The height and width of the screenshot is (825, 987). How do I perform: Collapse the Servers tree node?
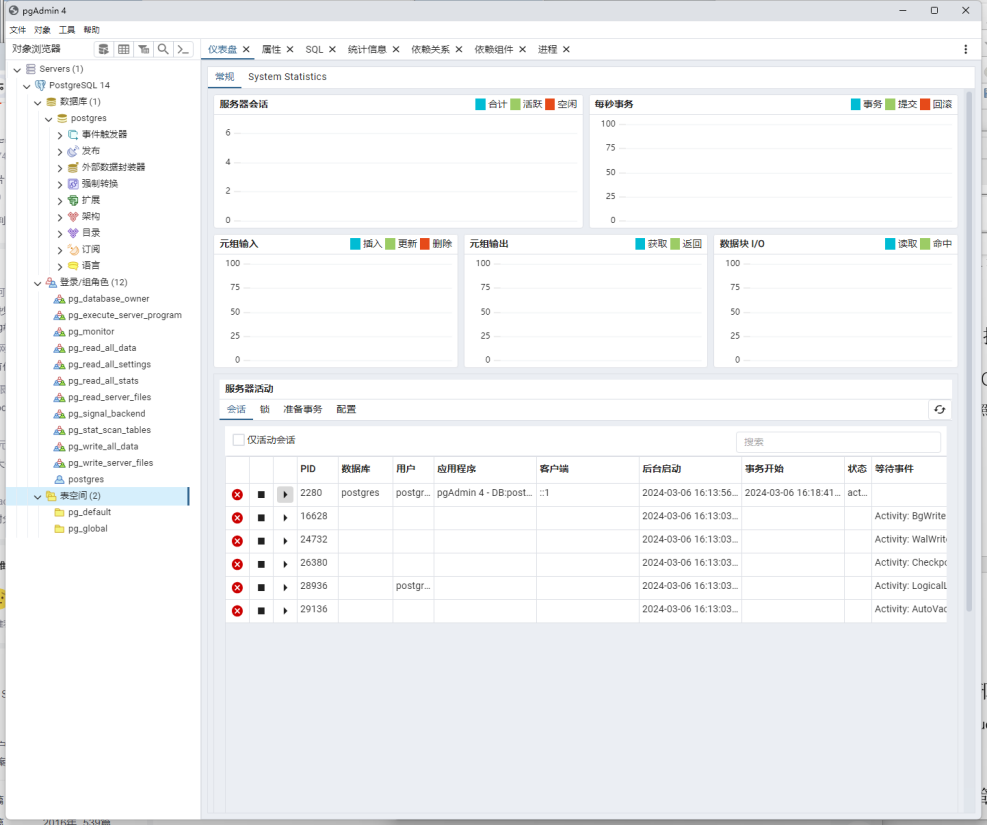[x=17, y=69]
